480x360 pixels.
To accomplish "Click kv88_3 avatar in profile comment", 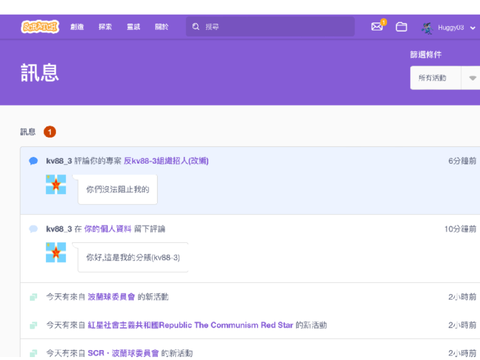I will [56, 252].
